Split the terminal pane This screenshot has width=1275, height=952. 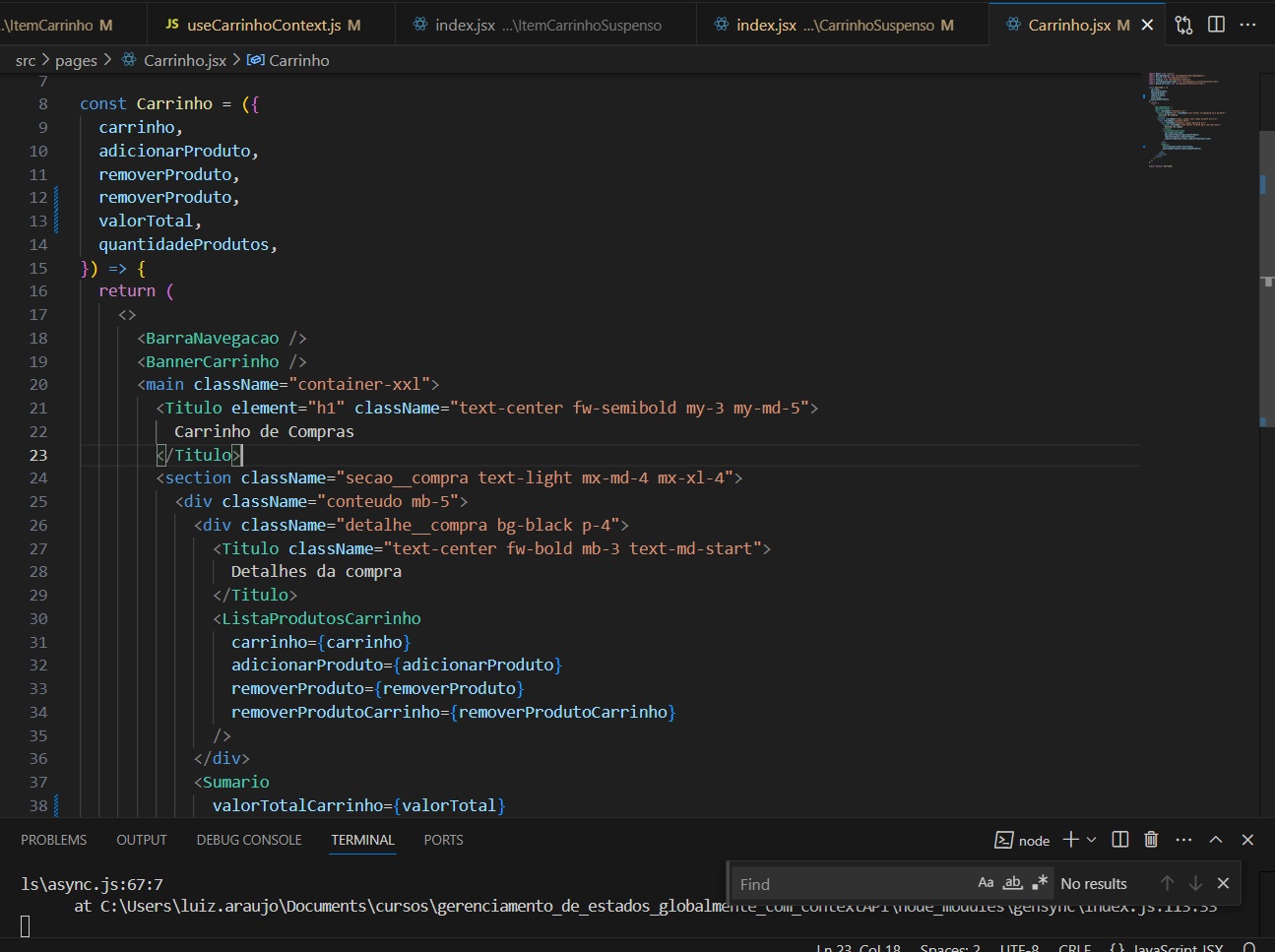click(1120, 839)
